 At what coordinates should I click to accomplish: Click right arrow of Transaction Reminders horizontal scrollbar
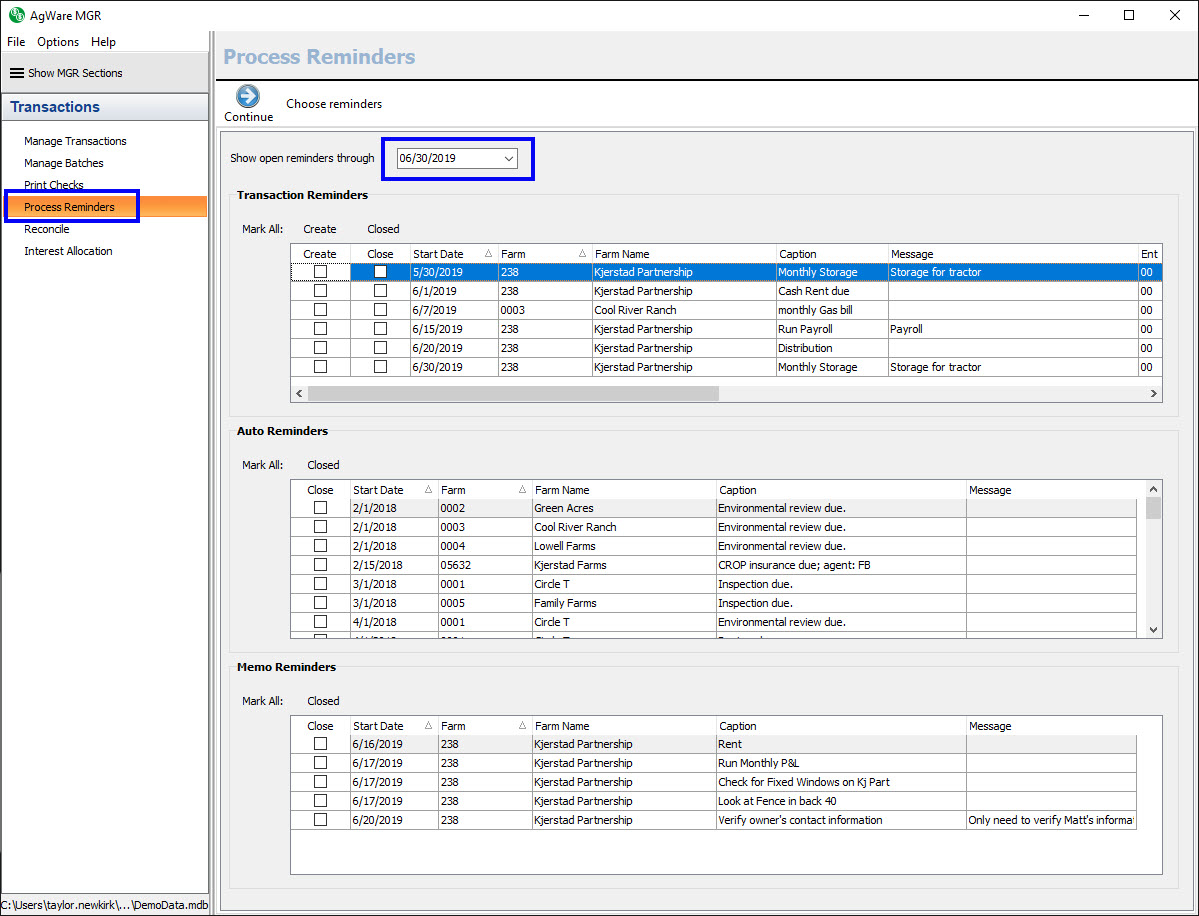pyautogui.click(x=1155, y=394)
